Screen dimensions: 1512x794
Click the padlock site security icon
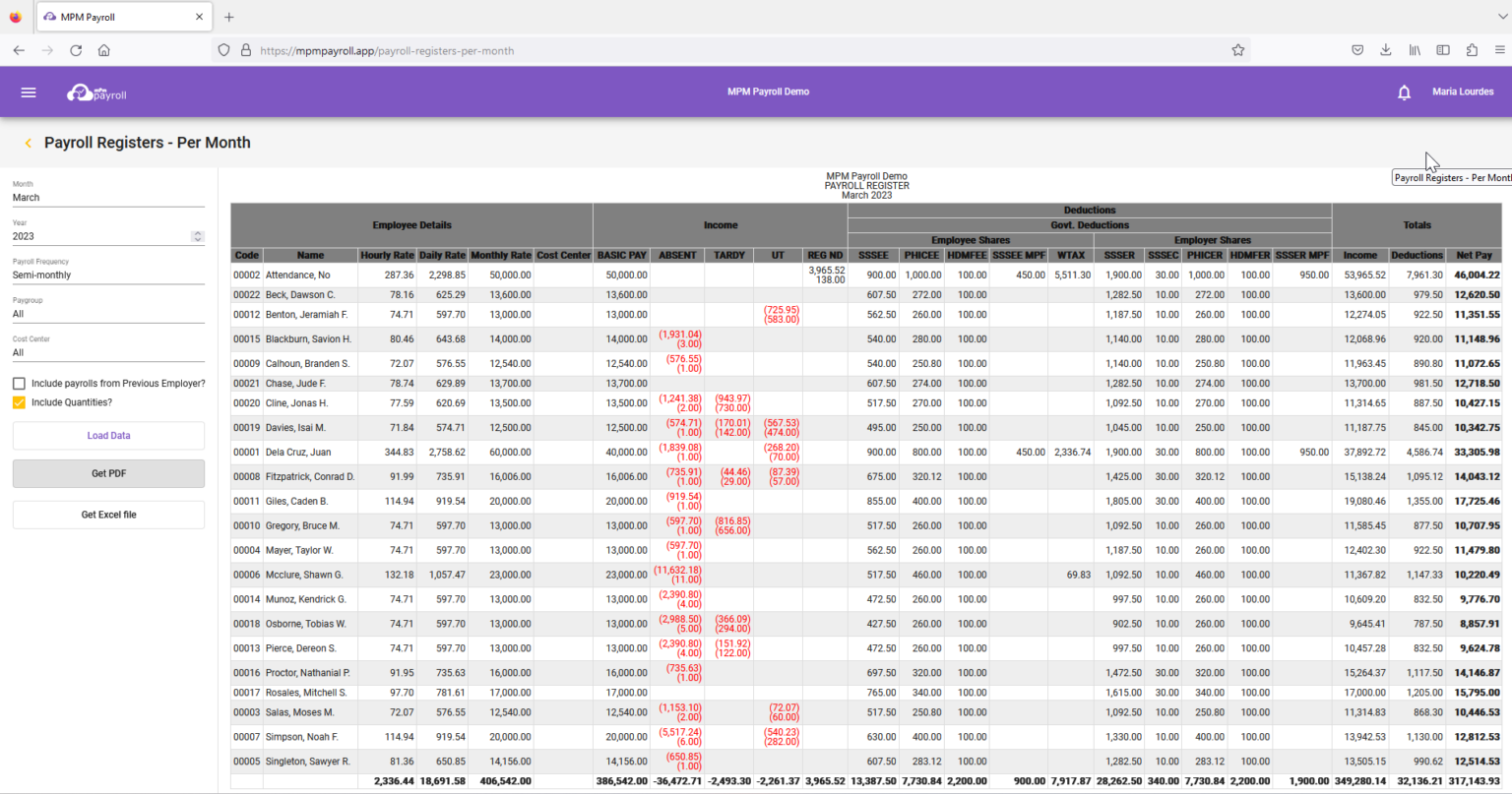coord(246,50)
